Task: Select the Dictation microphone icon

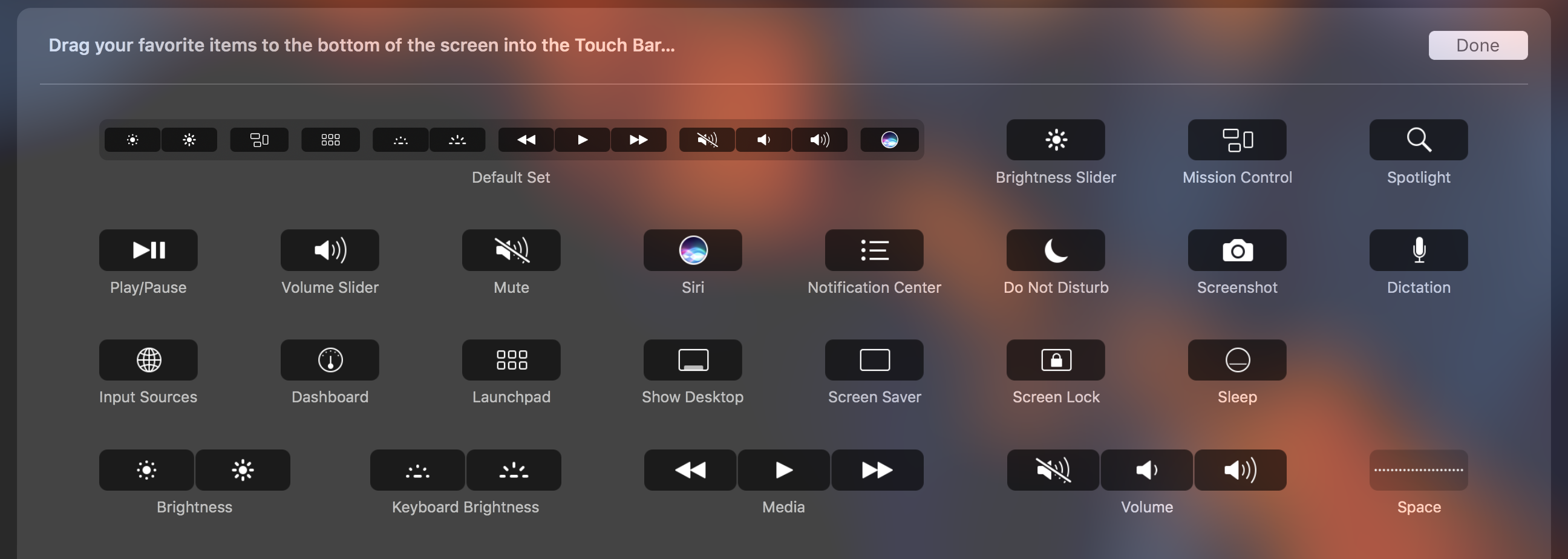Action: point(1418,250)
